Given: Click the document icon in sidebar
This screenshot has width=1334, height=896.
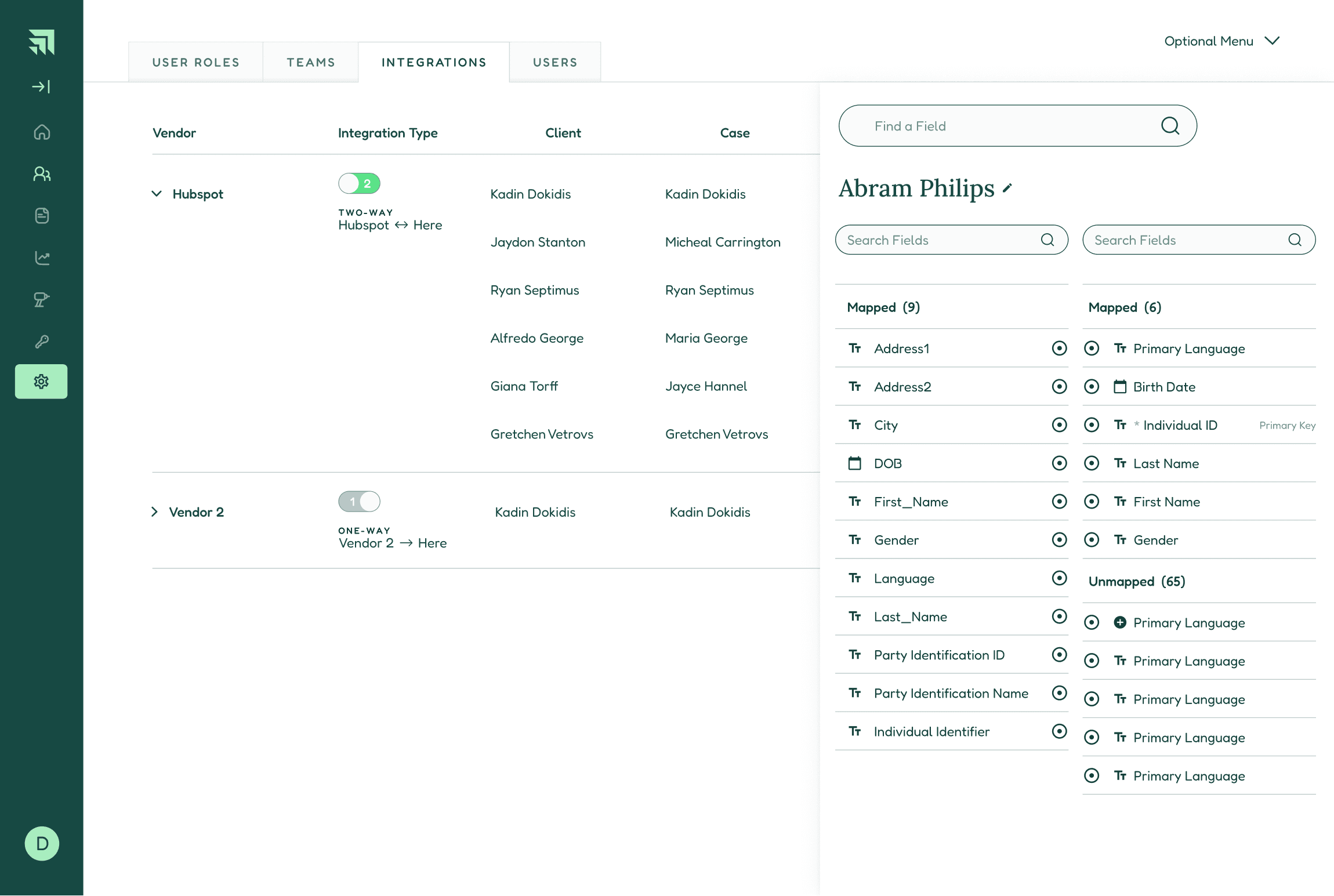Looking at the screenshot, I should 42,216.
